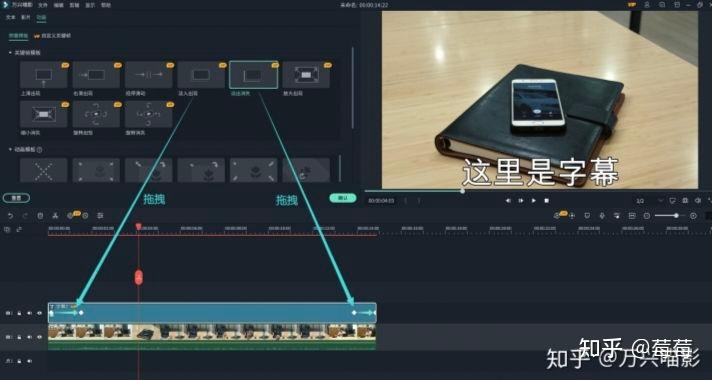Lock the subtitle track
Screen dimensions: 712x380
[19, 313]
